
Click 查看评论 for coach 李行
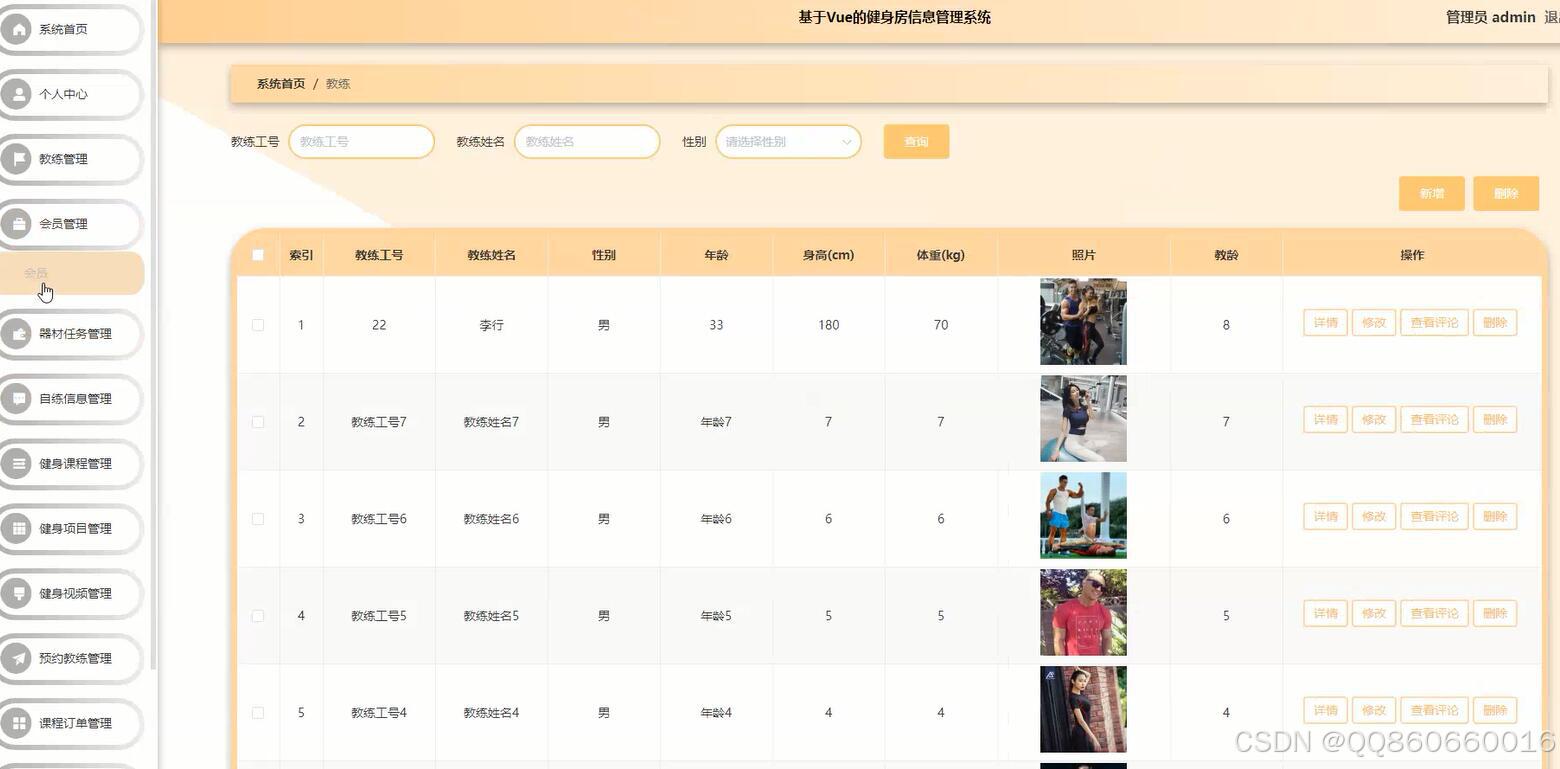click(x=1435, y=323)
